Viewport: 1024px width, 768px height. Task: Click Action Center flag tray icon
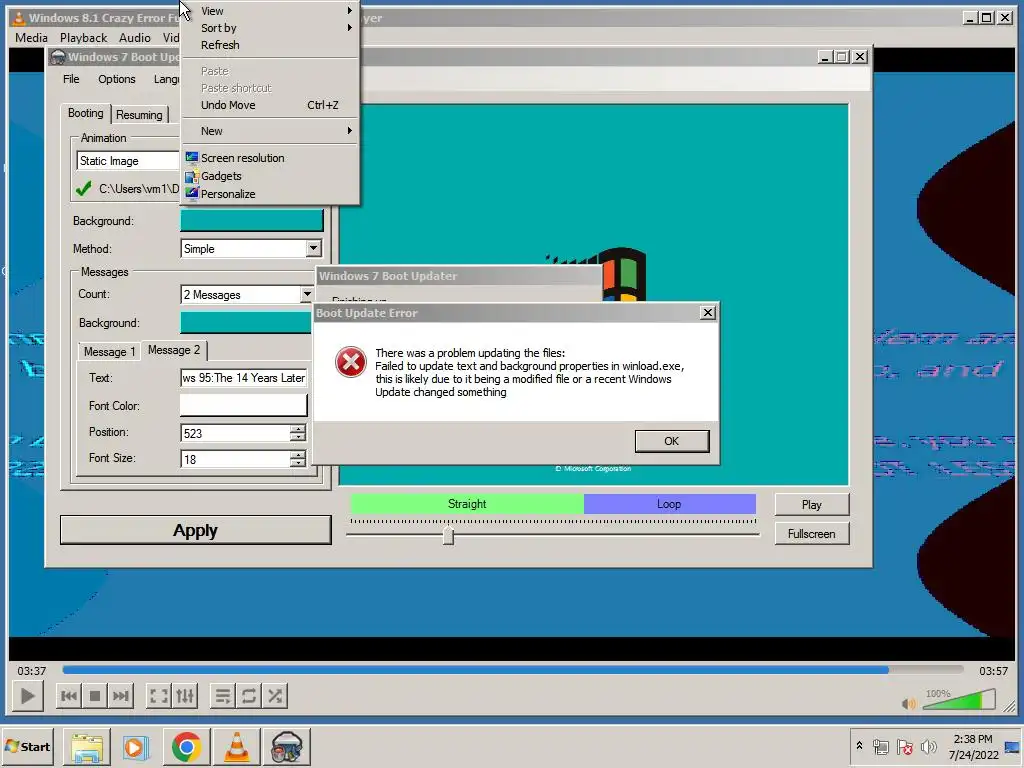pos(904,746)
